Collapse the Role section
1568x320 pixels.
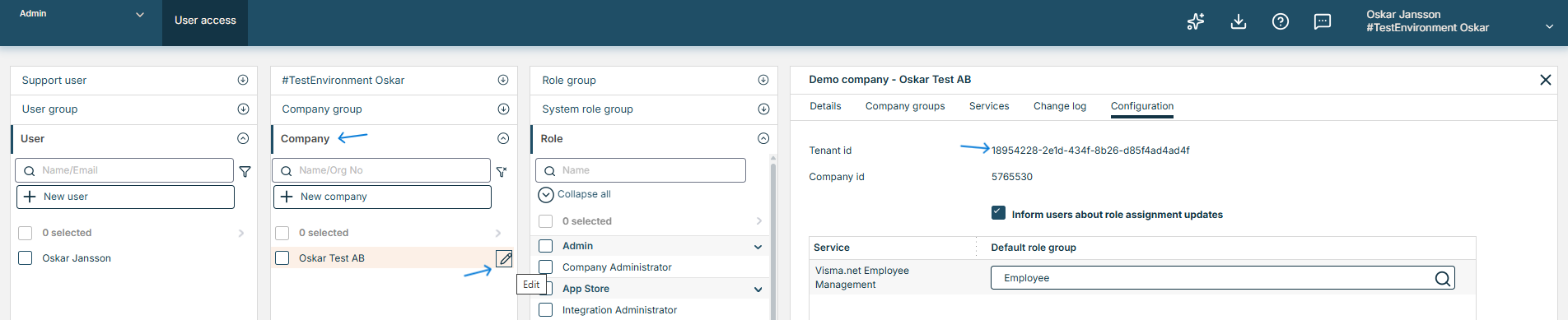point(763,138)
